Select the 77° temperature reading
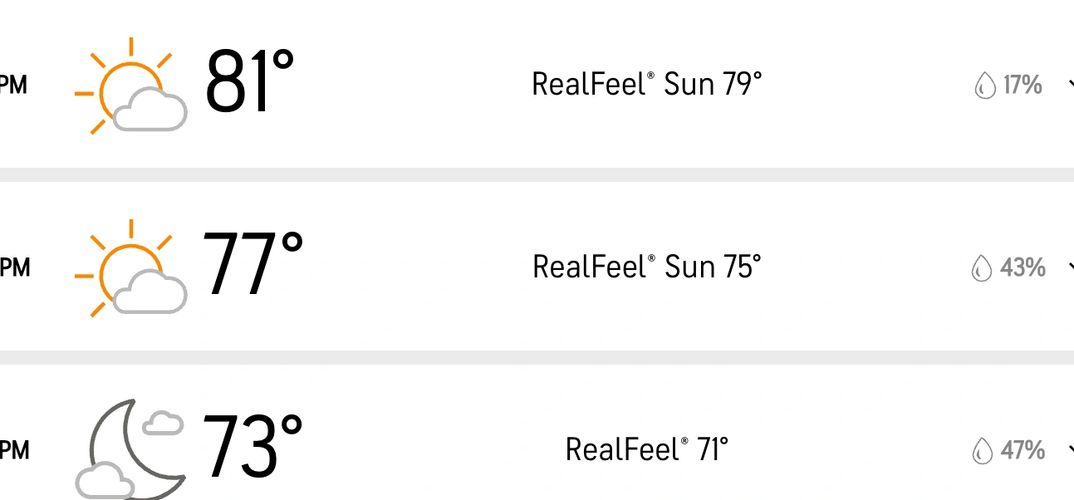The image size is (1074, 500). coord(252,264)
